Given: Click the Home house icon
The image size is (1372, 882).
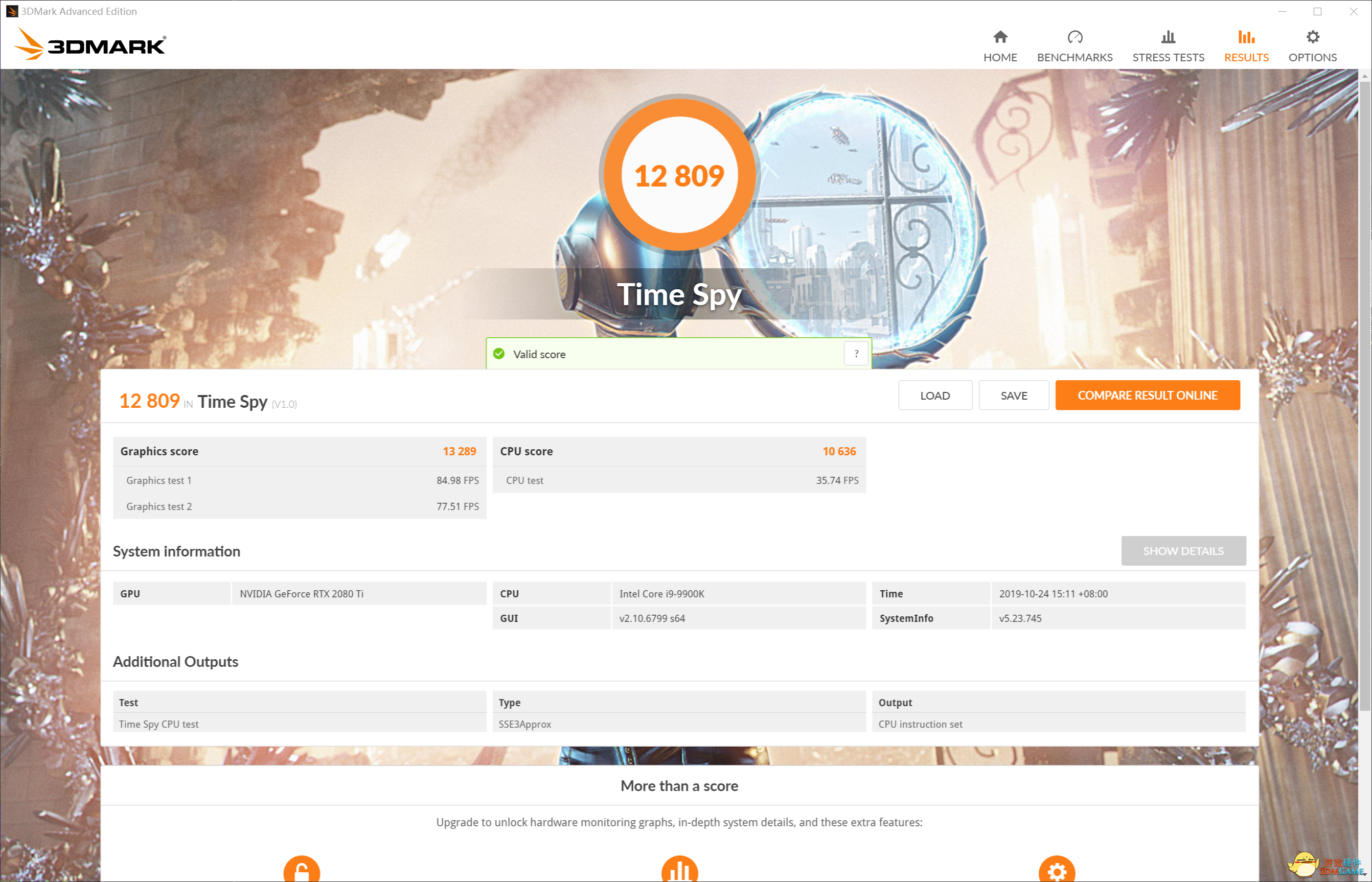Looking at the screenshot, I should tap(1000, 37).
